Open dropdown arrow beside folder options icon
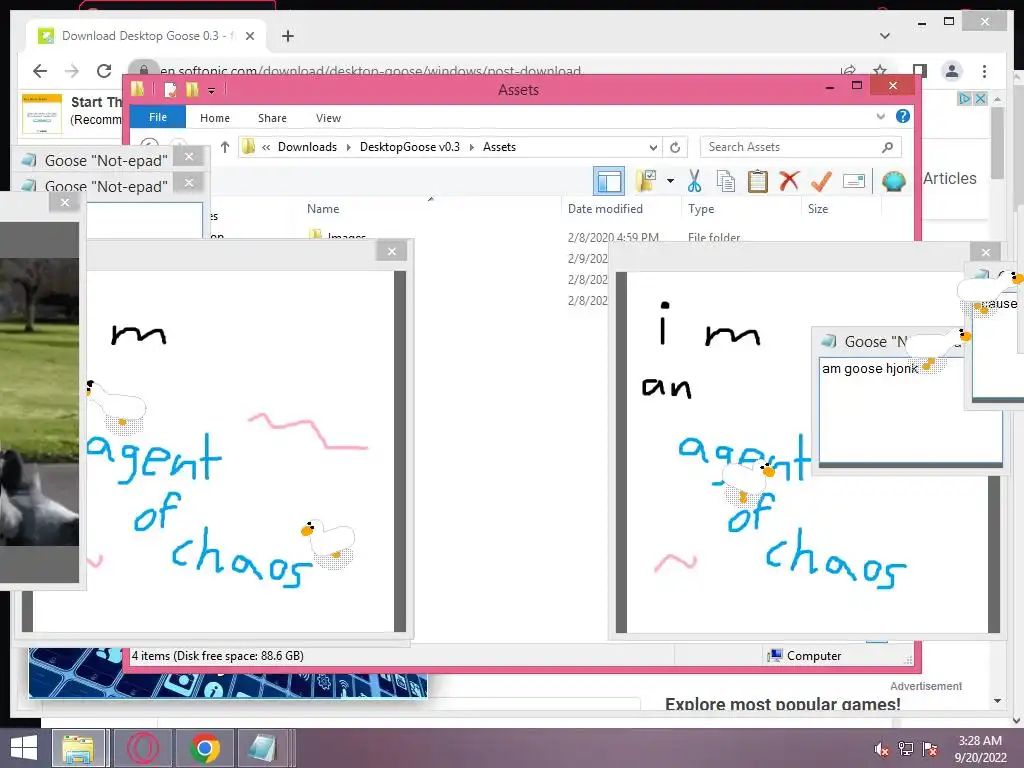The image size is (1024, 768). tap(670, 181)
